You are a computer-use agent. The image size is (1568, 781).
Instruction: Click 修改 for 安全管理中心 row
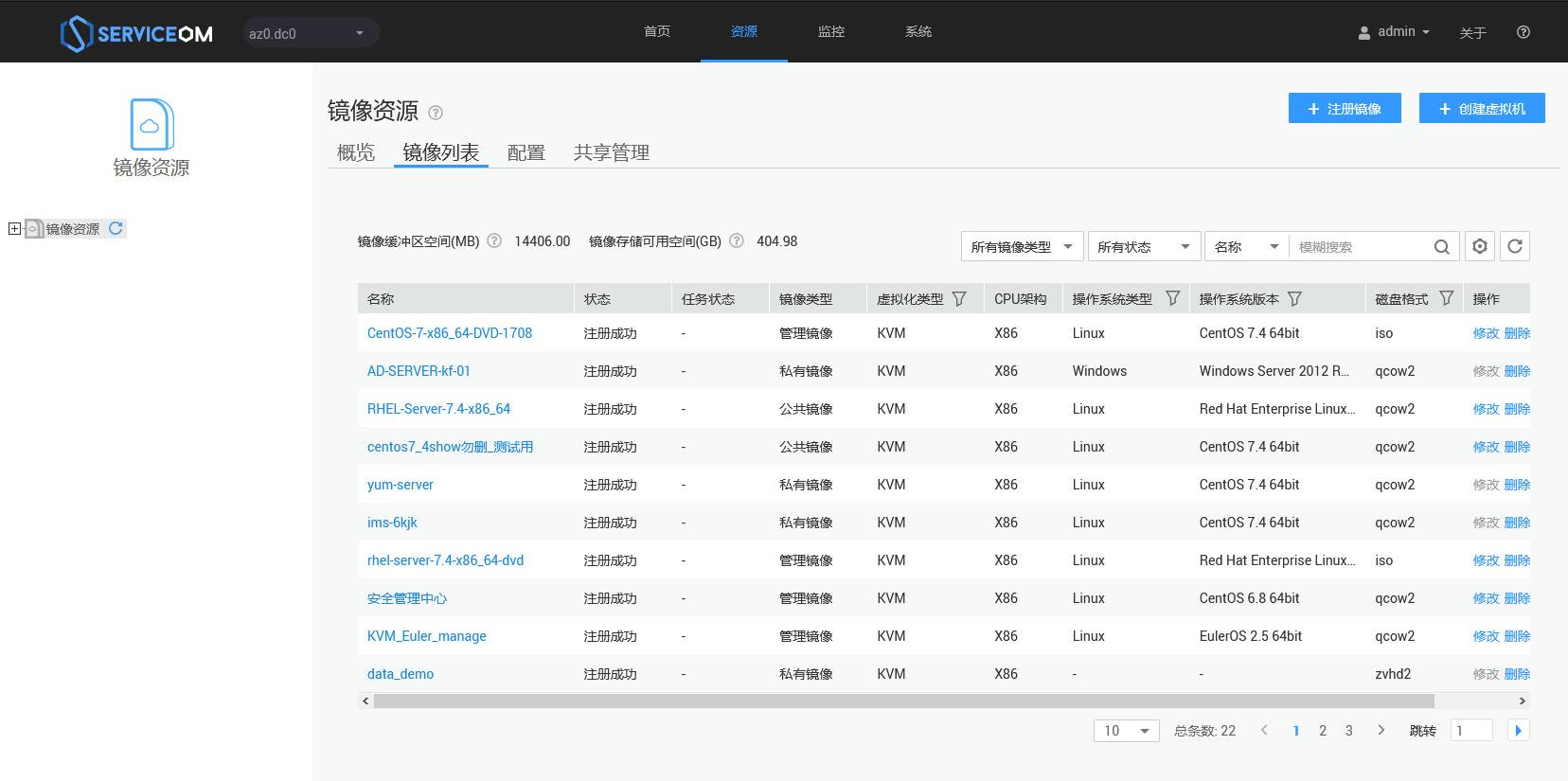tap(1486, 598)
